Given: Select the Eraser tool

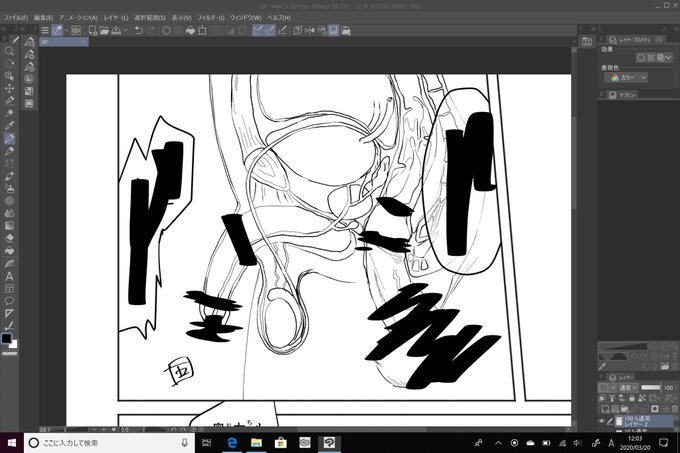Looking at the screenshot, I should 9,238.
